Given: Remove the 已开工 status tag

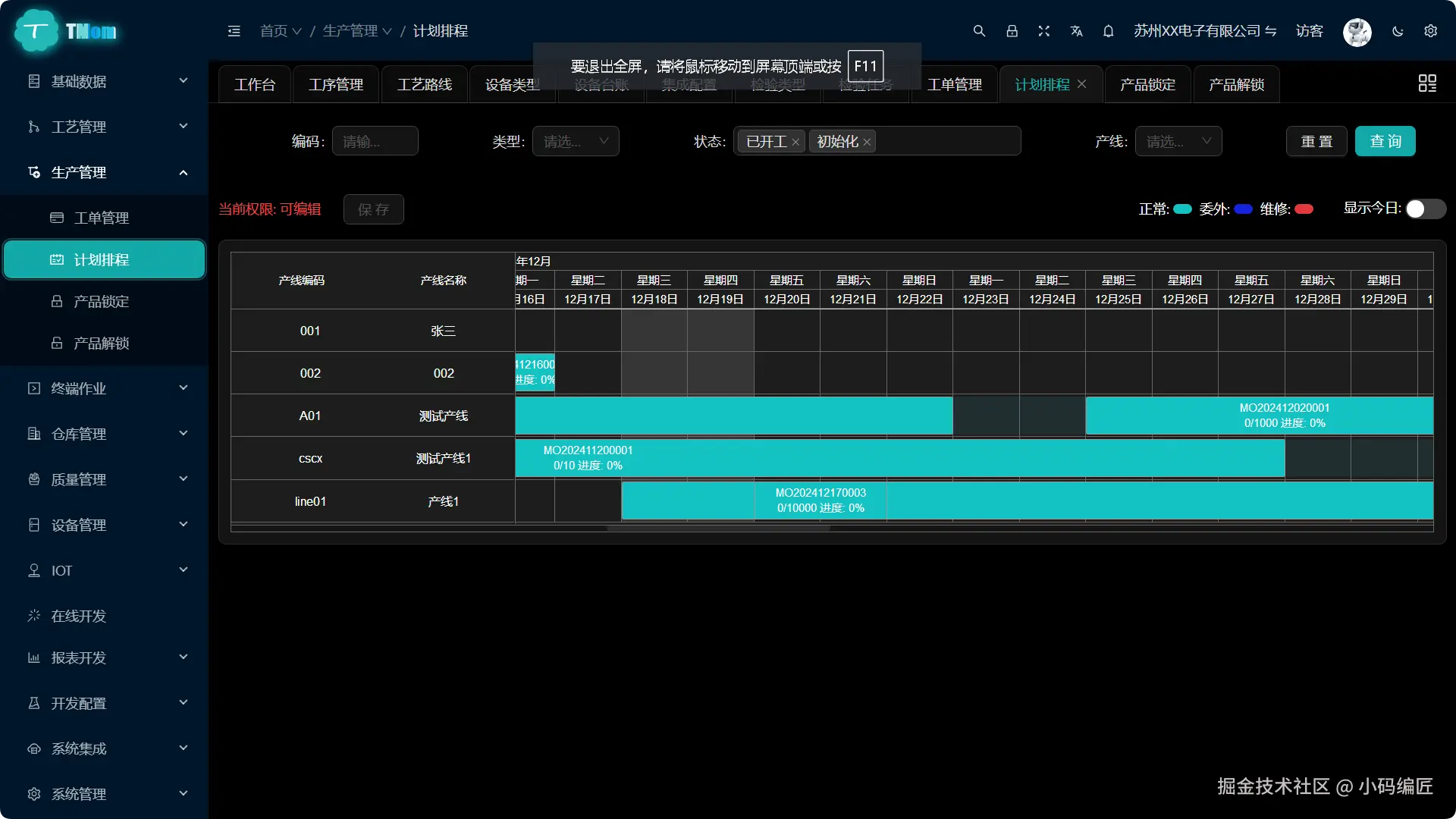Looking at the screenshot, I should click(x=795, y=142).
